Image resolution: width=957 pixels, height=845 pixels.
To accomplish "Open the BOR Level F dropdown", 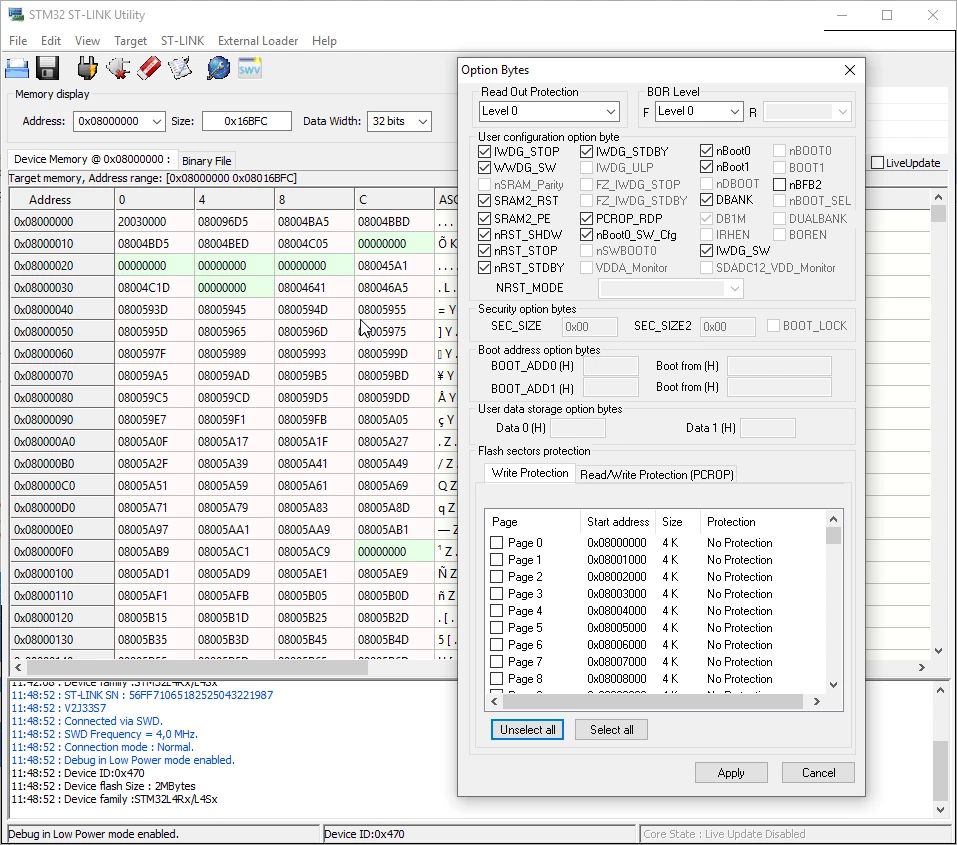I will pos(735,111).
